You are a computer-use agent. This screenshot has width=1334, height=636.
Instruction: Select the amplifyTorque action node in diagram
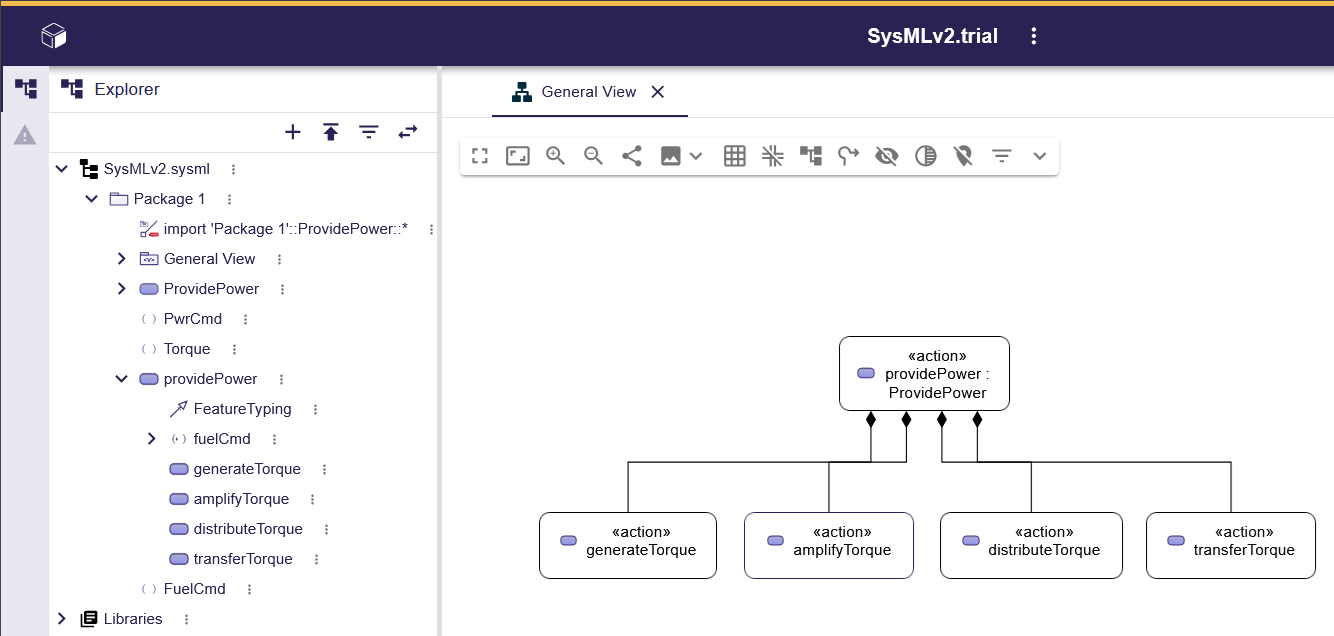click(829, 545)
